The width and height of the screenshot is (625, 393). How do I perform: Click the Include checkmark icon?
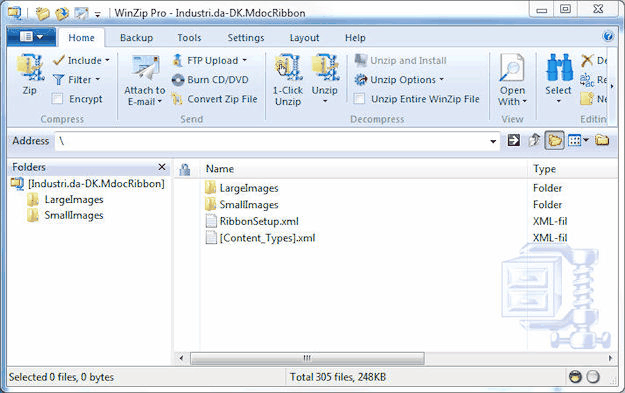[x=59, y=61]
